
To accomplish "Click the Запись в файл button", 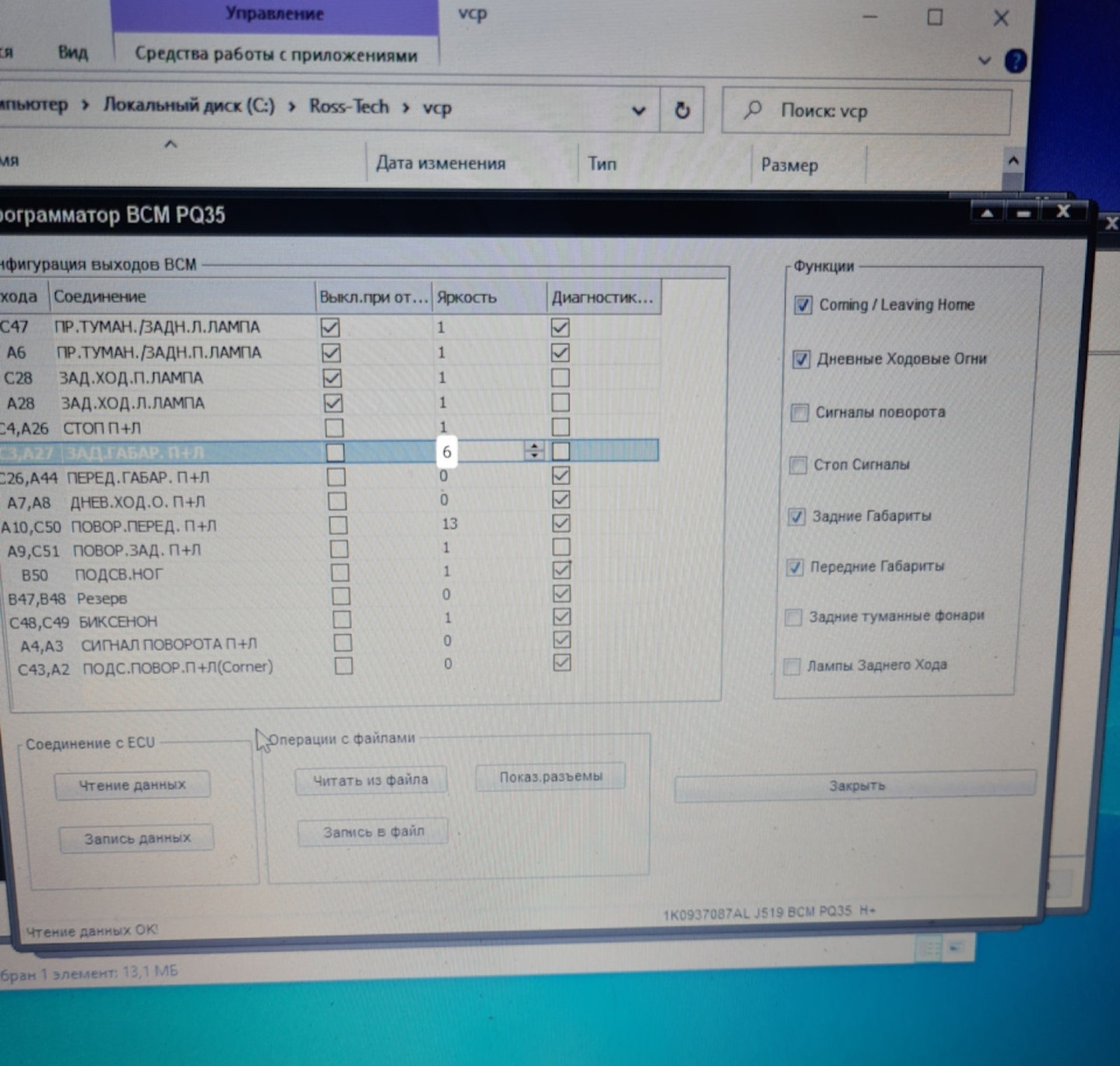I will 373,832.
